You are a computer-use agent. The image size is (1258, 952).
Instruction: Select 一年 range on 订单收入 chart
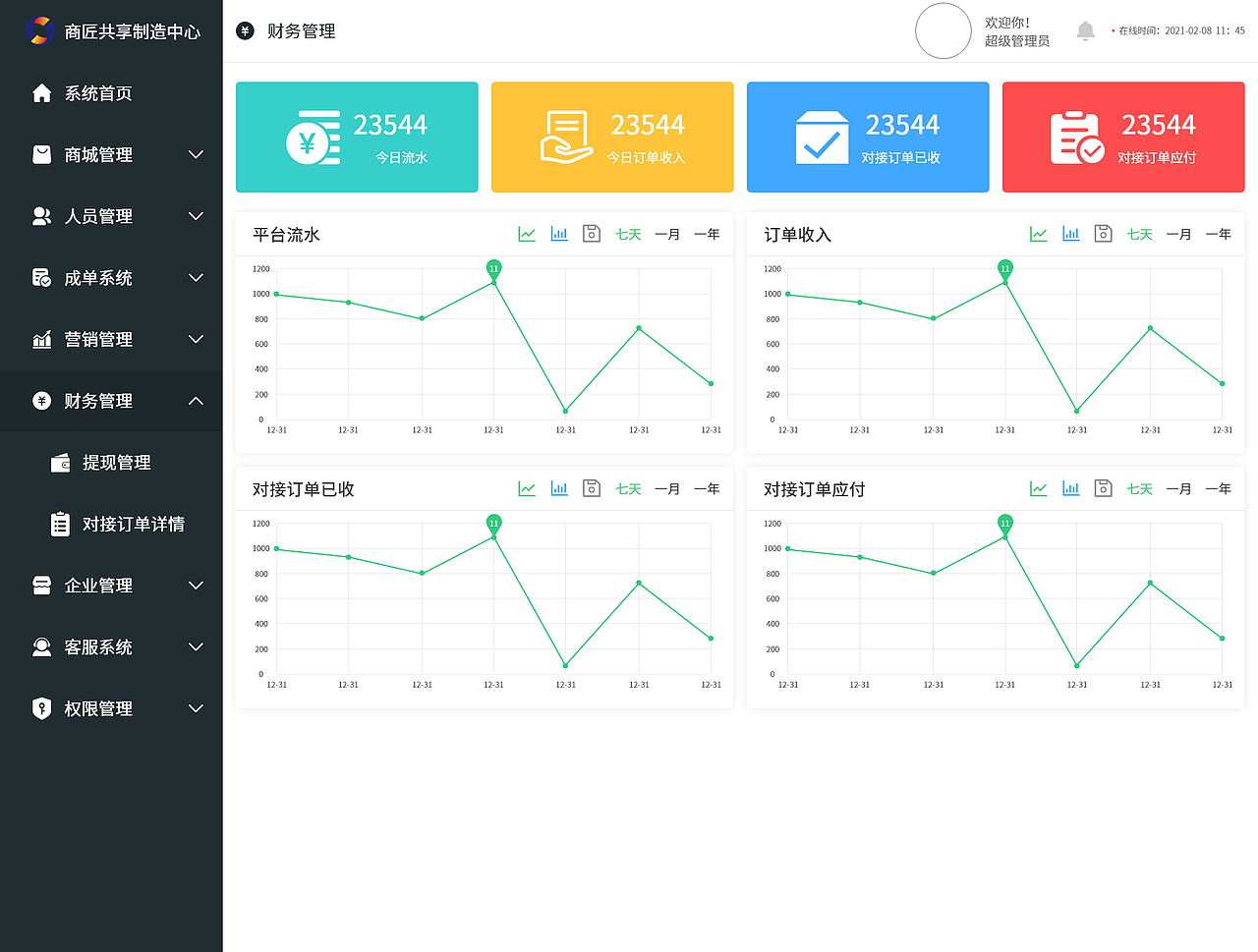(x=1218, y=234)
